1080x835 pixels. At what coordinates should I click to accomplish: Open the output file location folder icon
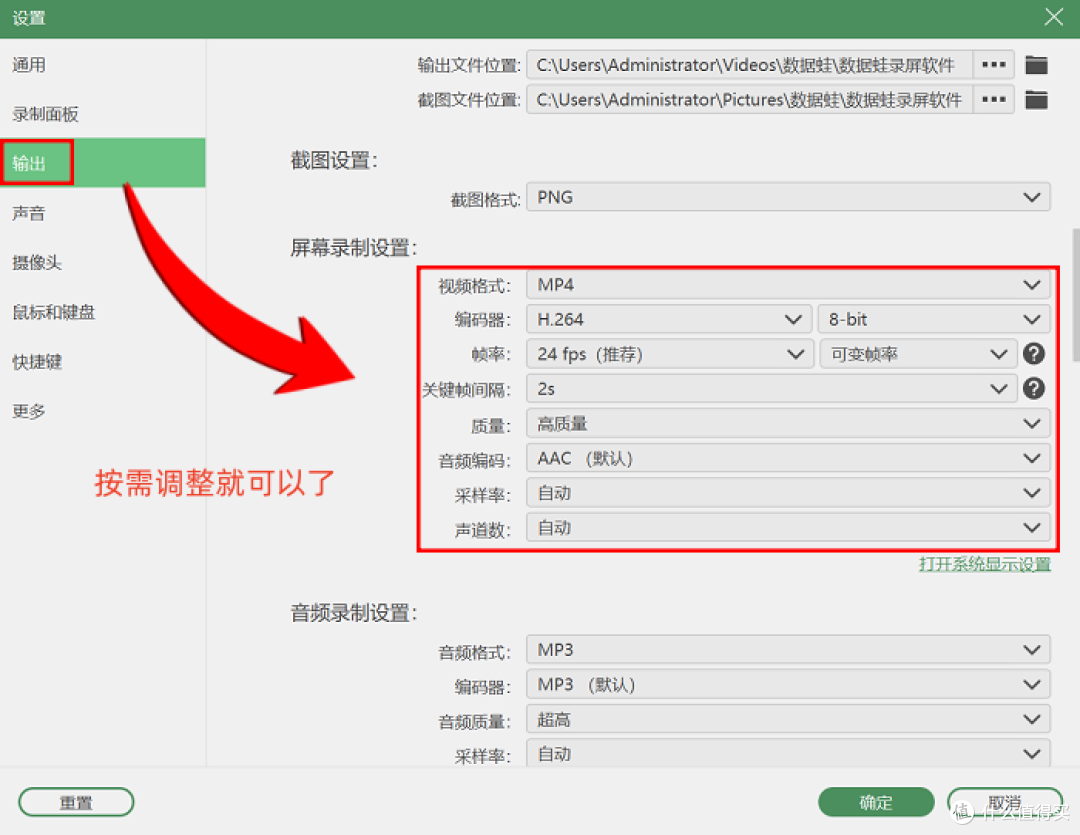click(1036, 65)
